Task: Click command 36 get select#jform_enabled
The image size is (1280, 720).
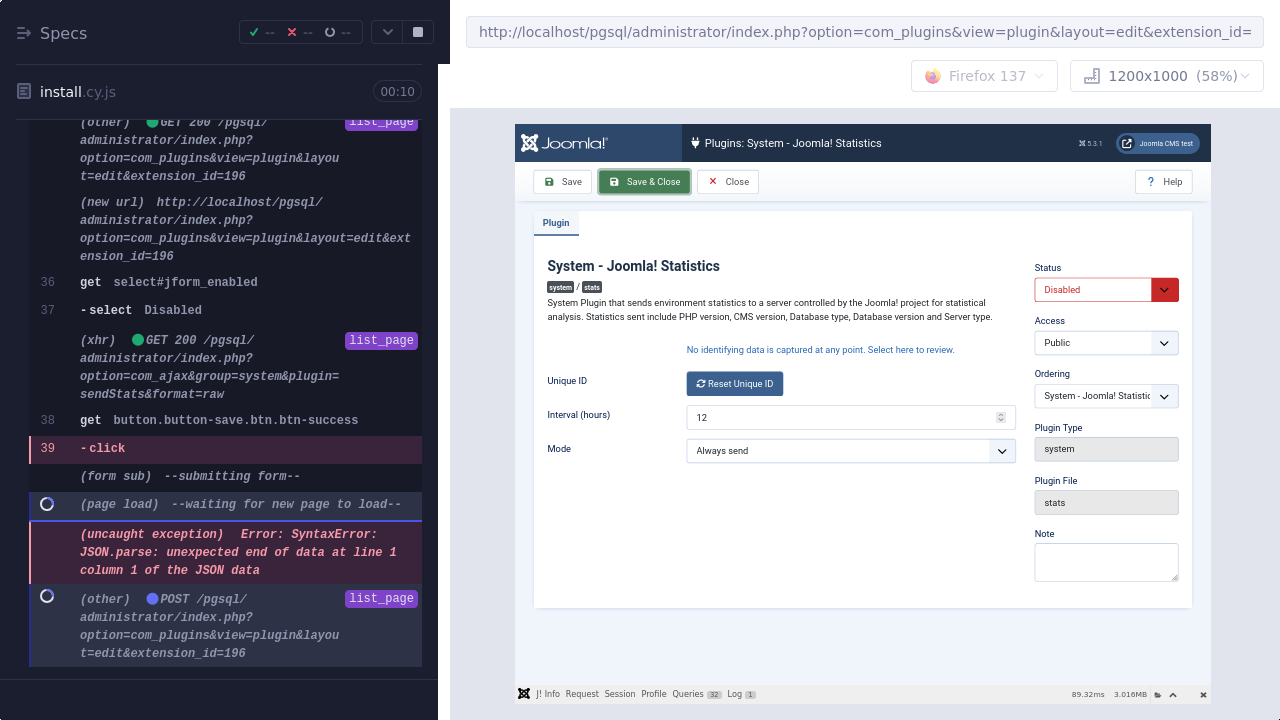Action: (x=226, y=283)
